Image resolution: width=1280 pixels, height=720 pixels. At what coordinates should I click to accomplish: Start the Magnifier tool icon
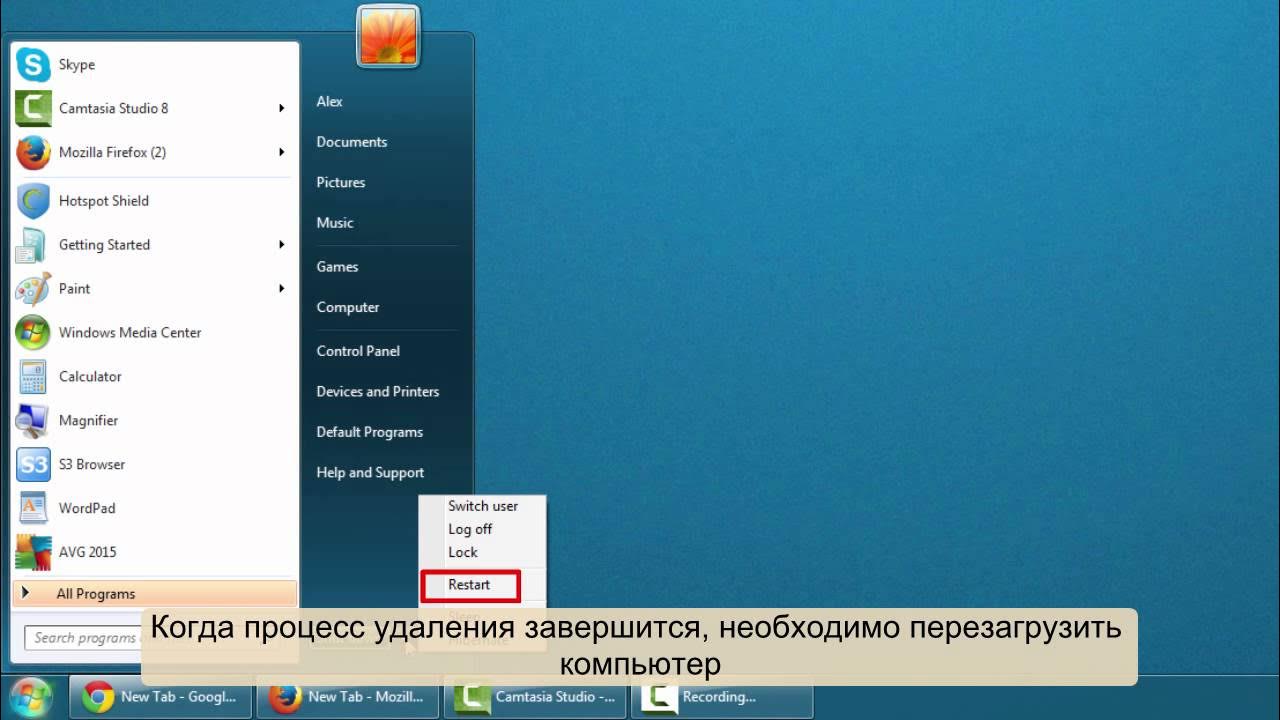pyautogui.click(x=34, y=421)
